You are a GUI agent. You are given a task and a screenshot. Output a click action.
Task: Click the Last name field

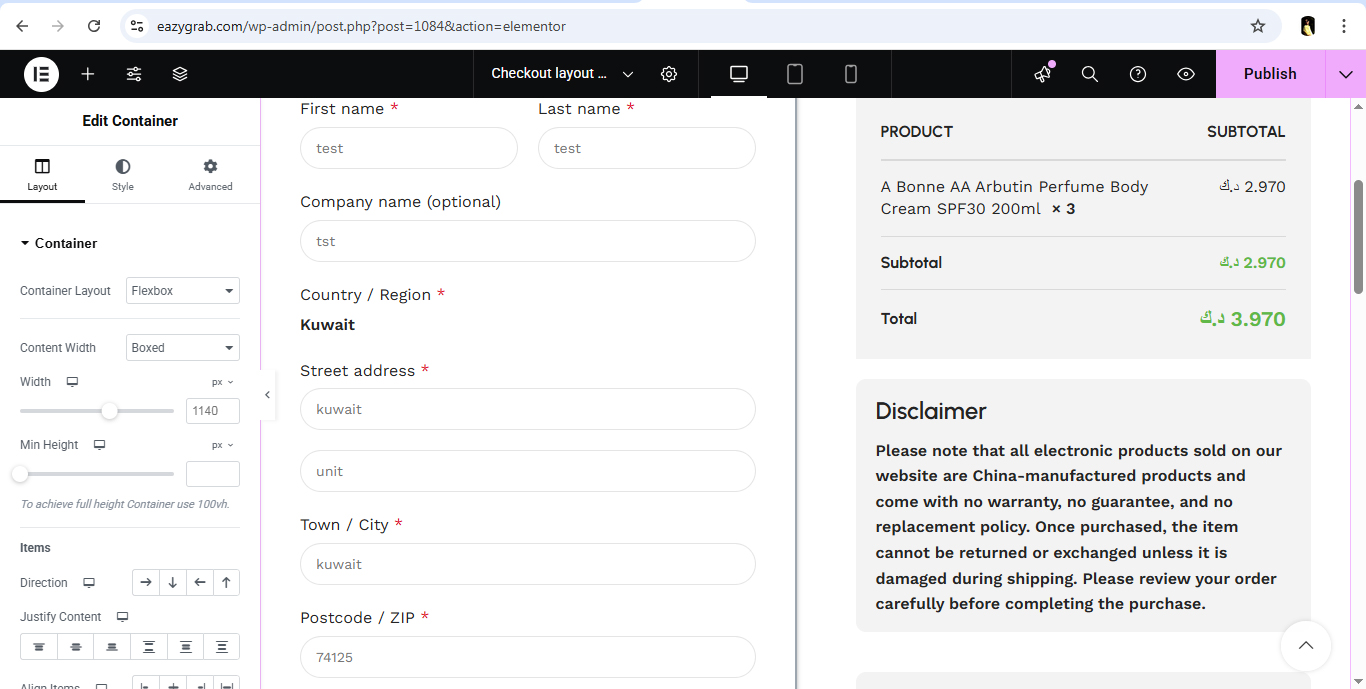point(647,148)
